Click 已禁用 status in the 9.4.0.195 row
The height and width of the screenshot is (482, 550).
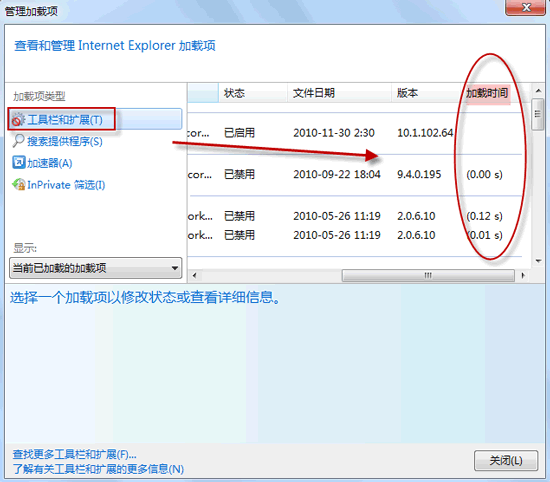[239, 174]
